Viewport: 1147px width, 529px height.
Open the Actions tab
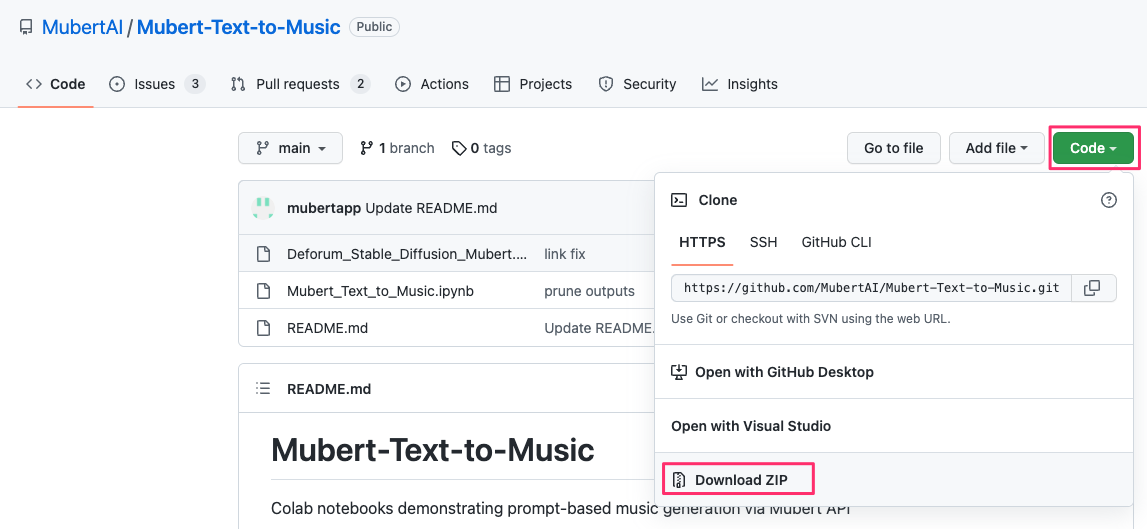coord(432,84)
